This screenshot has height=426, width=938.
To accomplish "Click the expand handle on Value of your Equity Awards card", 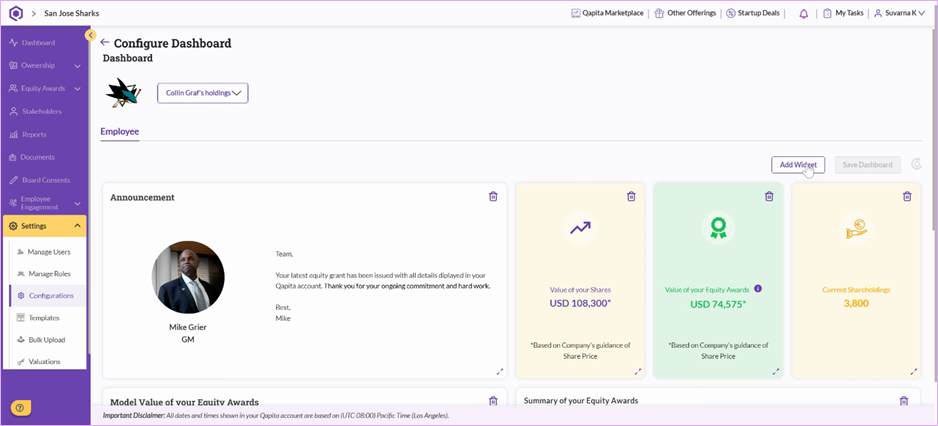I will [776, 372].
